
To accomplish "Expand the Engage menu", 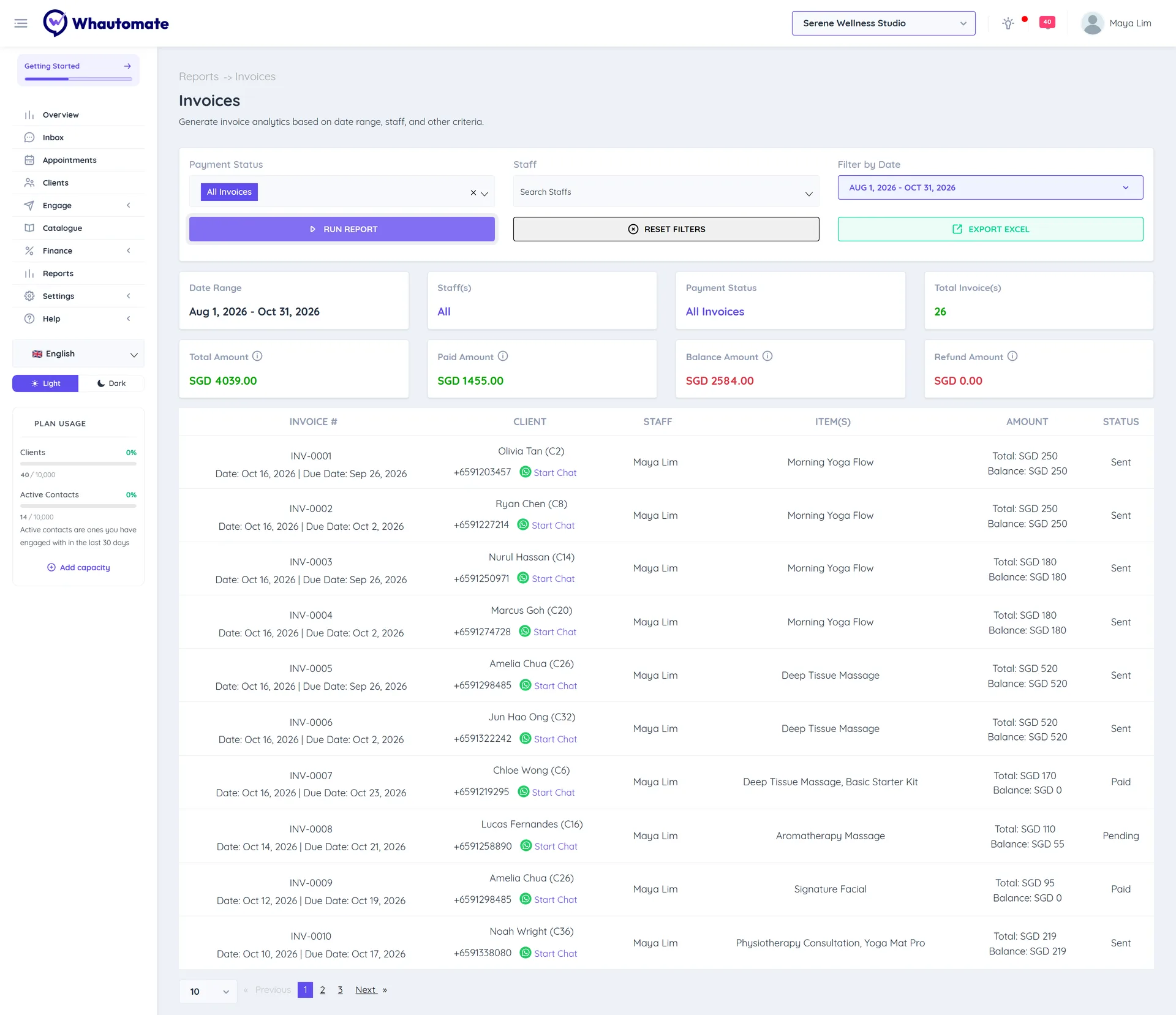I will [78, 205].
